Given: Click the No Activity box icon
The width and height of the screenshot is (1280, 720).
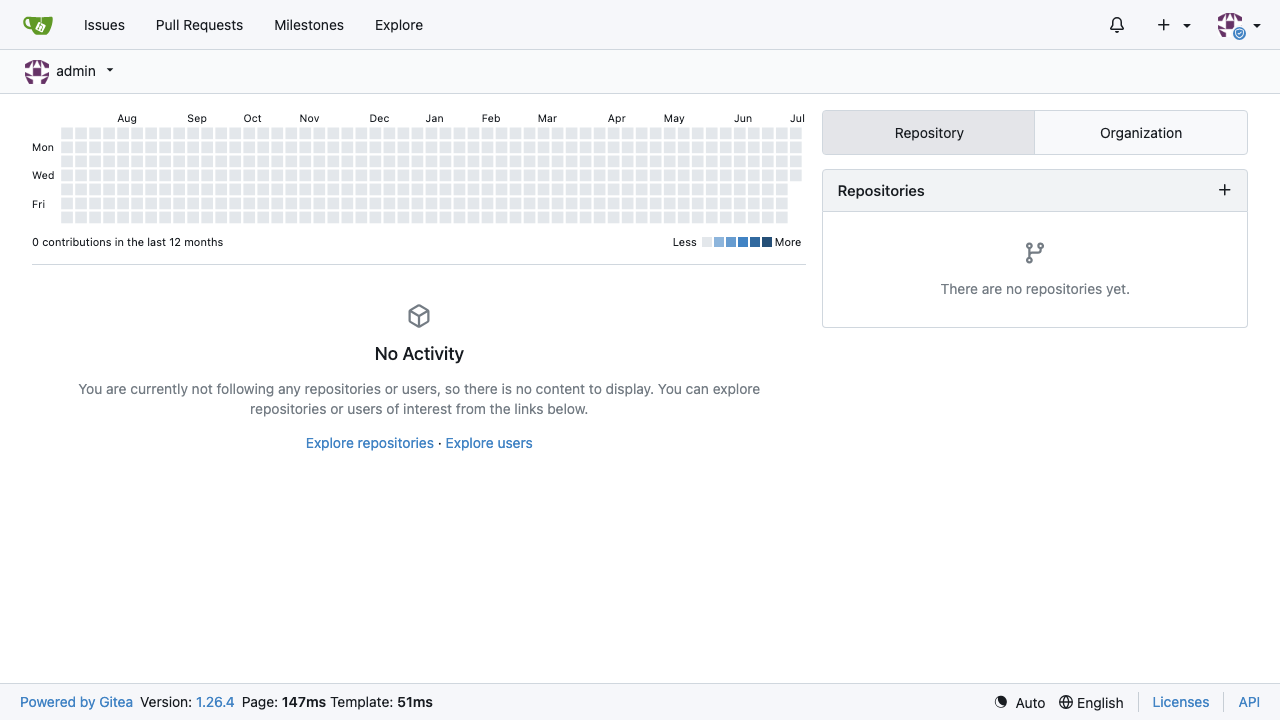Looking at the screenshot, I should [419, 316].
